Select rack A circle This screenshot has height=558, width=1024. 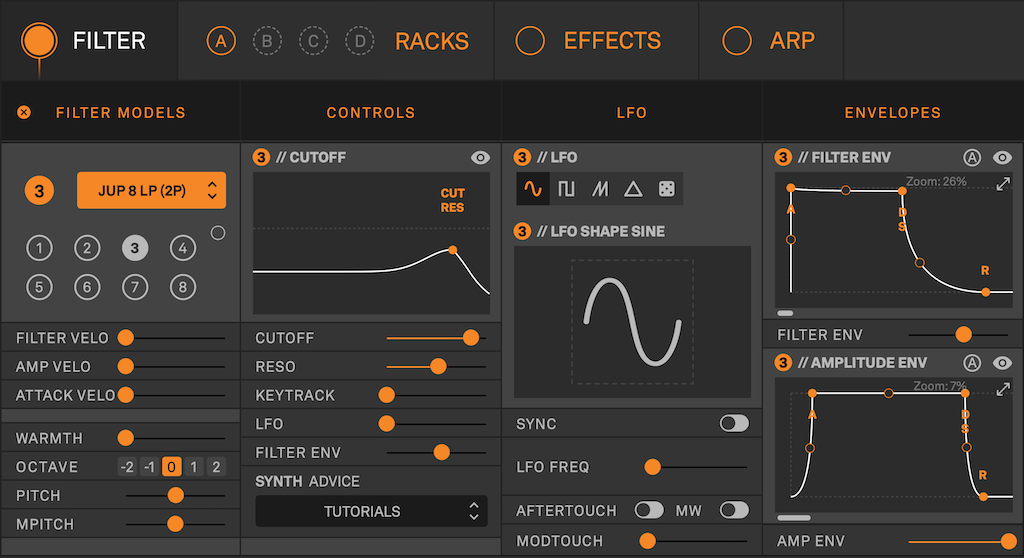[x=221, y=41]
